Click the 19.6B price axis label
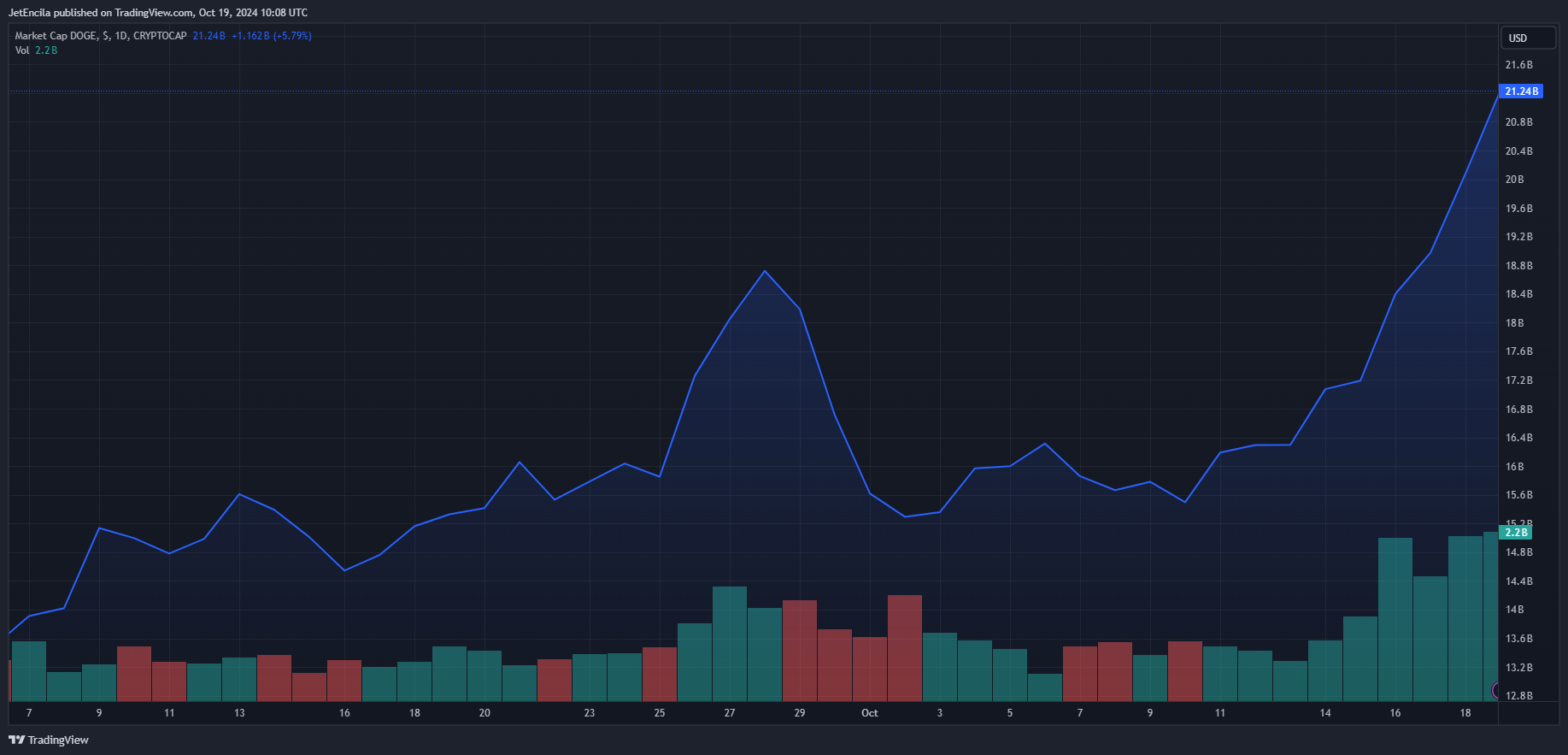The image size is (1568, 755). tap(1519, 209)
